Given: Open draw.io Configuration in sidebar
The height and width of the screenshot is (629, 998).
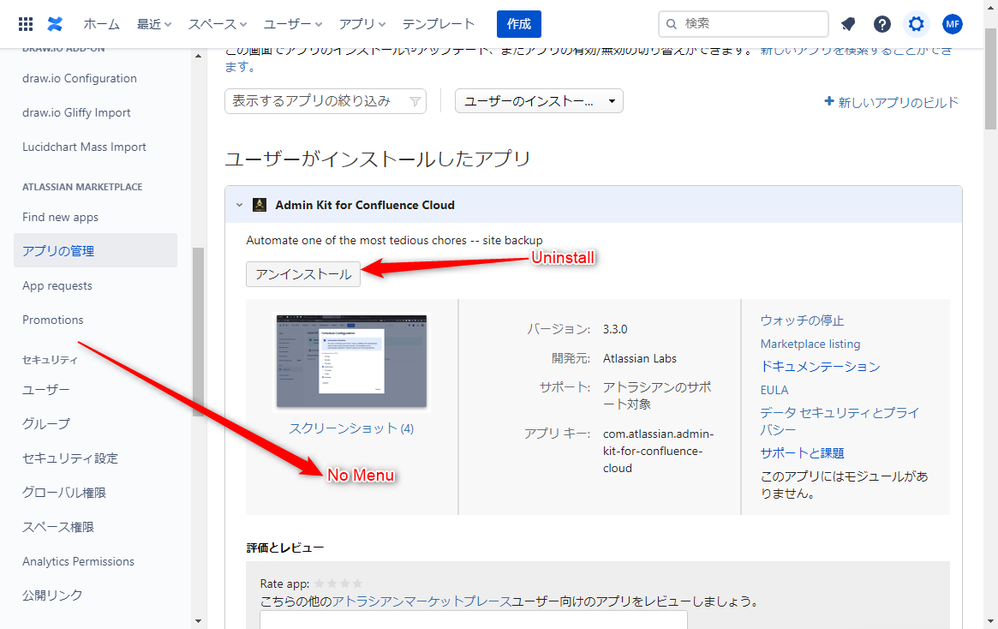Looking at the screenshot, I should point(80,78).
